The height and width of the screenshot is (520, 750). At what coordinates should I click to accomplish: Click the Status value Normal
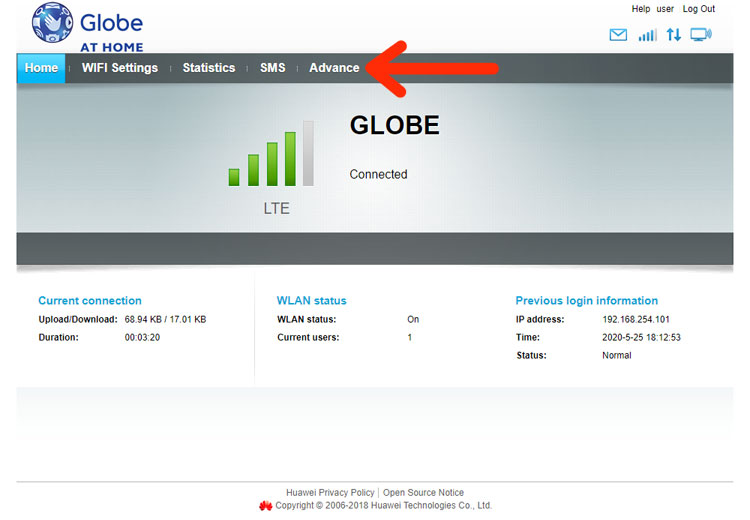click(x=617, y=355)
